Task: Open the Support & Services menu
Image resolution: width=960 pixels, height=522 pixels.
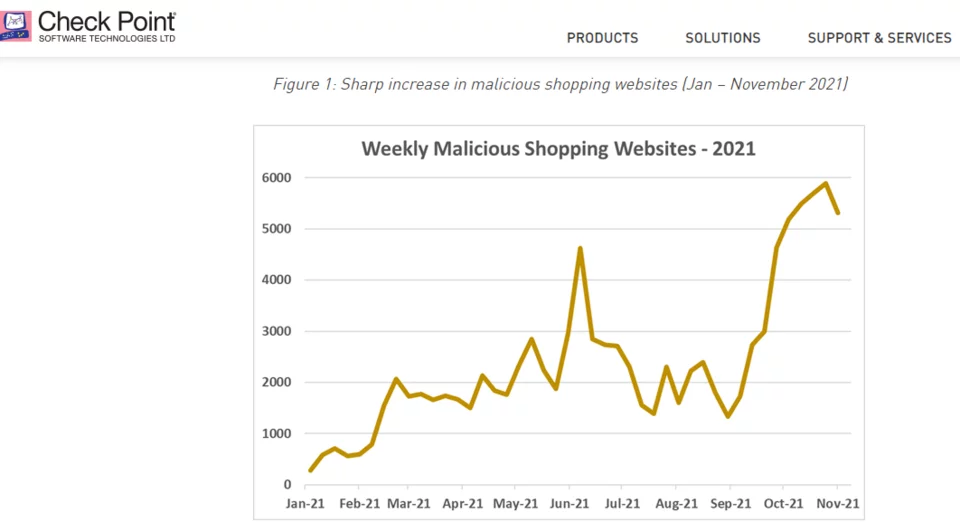Action: (x=879, y=38)
